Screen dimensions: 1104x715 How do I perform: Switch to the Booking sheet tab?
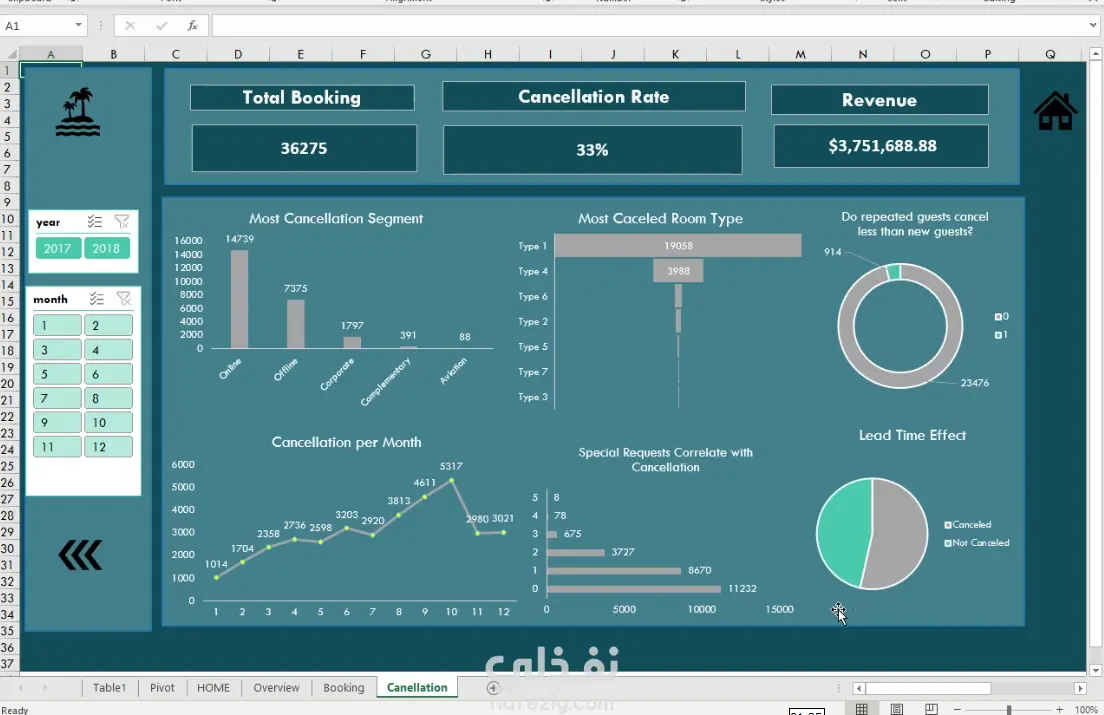coord(344,688)
